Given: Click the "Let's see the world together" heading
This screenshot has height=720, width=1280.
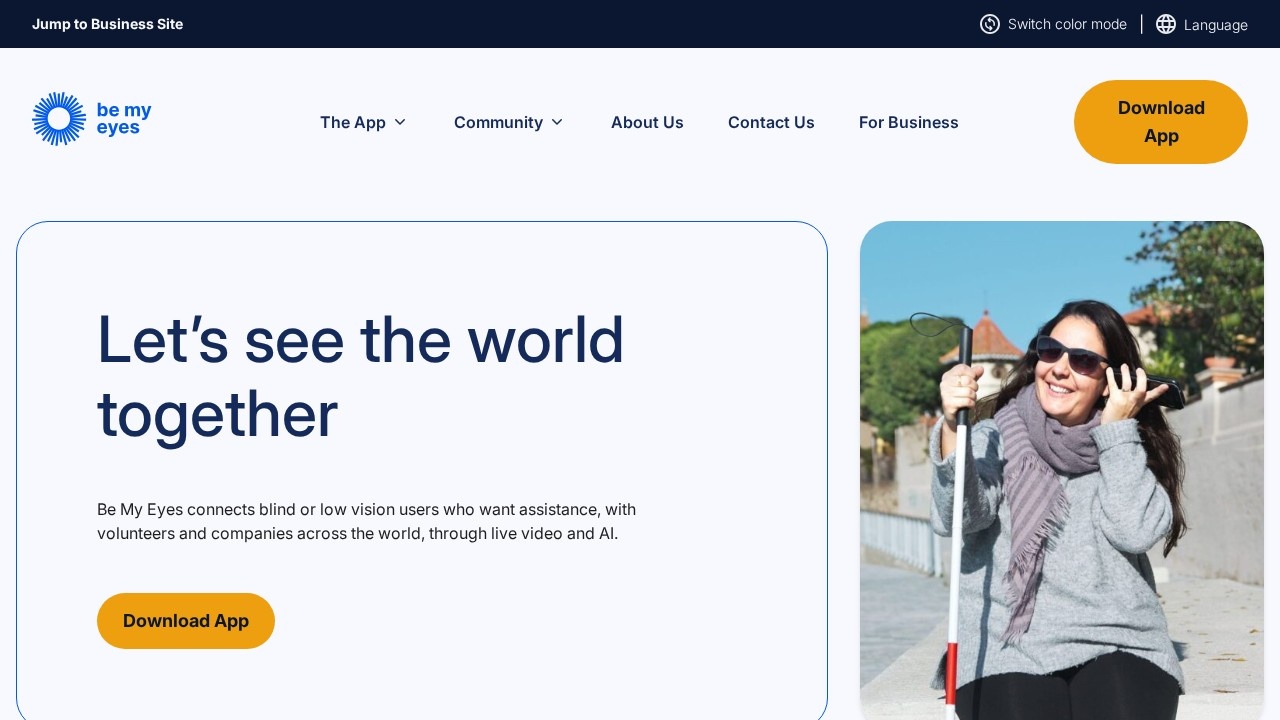Looking at the screenshot, I should [x=360, y=376].
